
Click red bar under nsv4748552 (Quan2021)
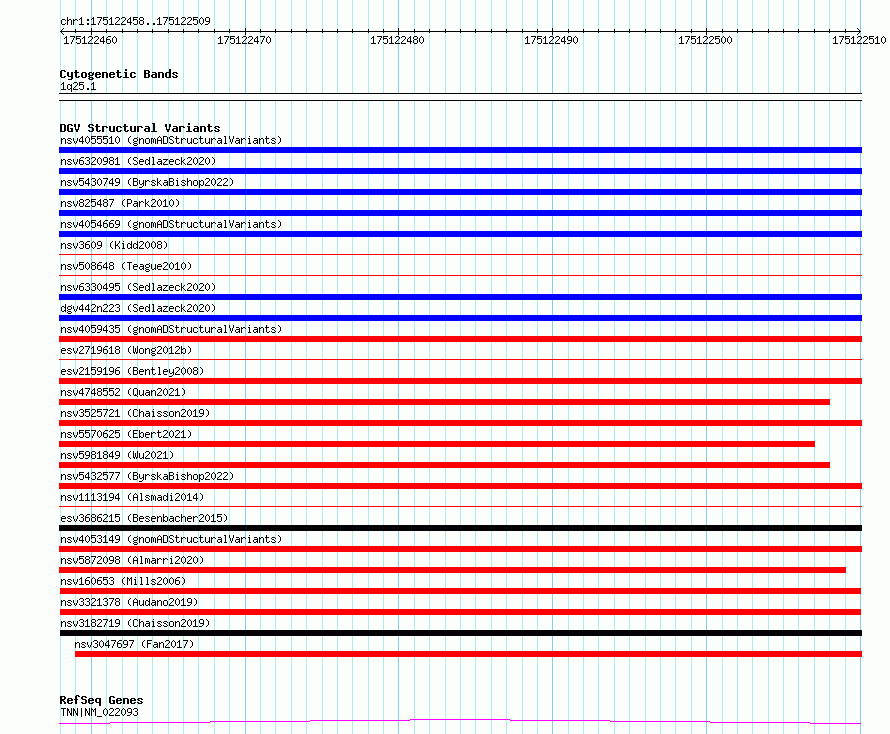[x=444, y=402]
